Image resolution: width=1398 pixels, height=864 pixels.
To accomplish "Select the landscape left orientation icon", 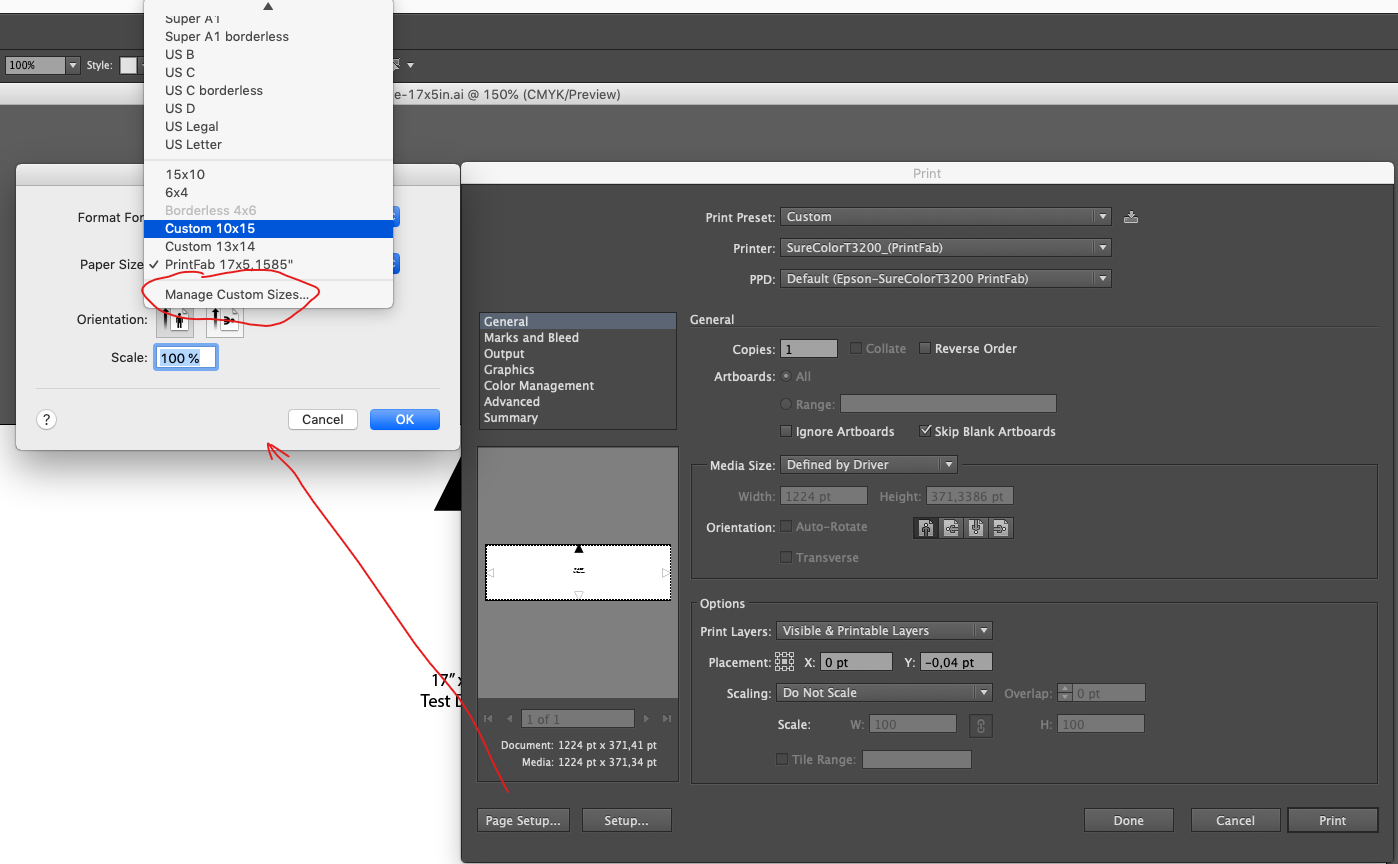I will pos(951,528).
